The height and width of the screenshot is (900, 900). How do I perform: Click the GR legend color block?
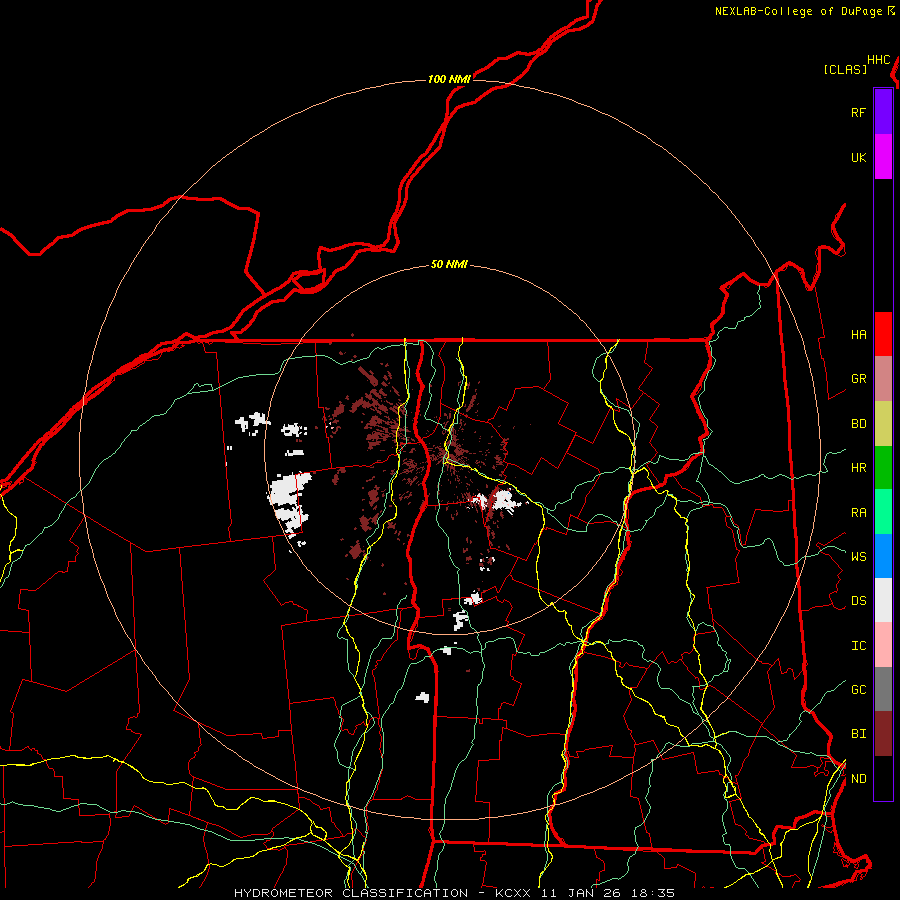click(883, 378)
